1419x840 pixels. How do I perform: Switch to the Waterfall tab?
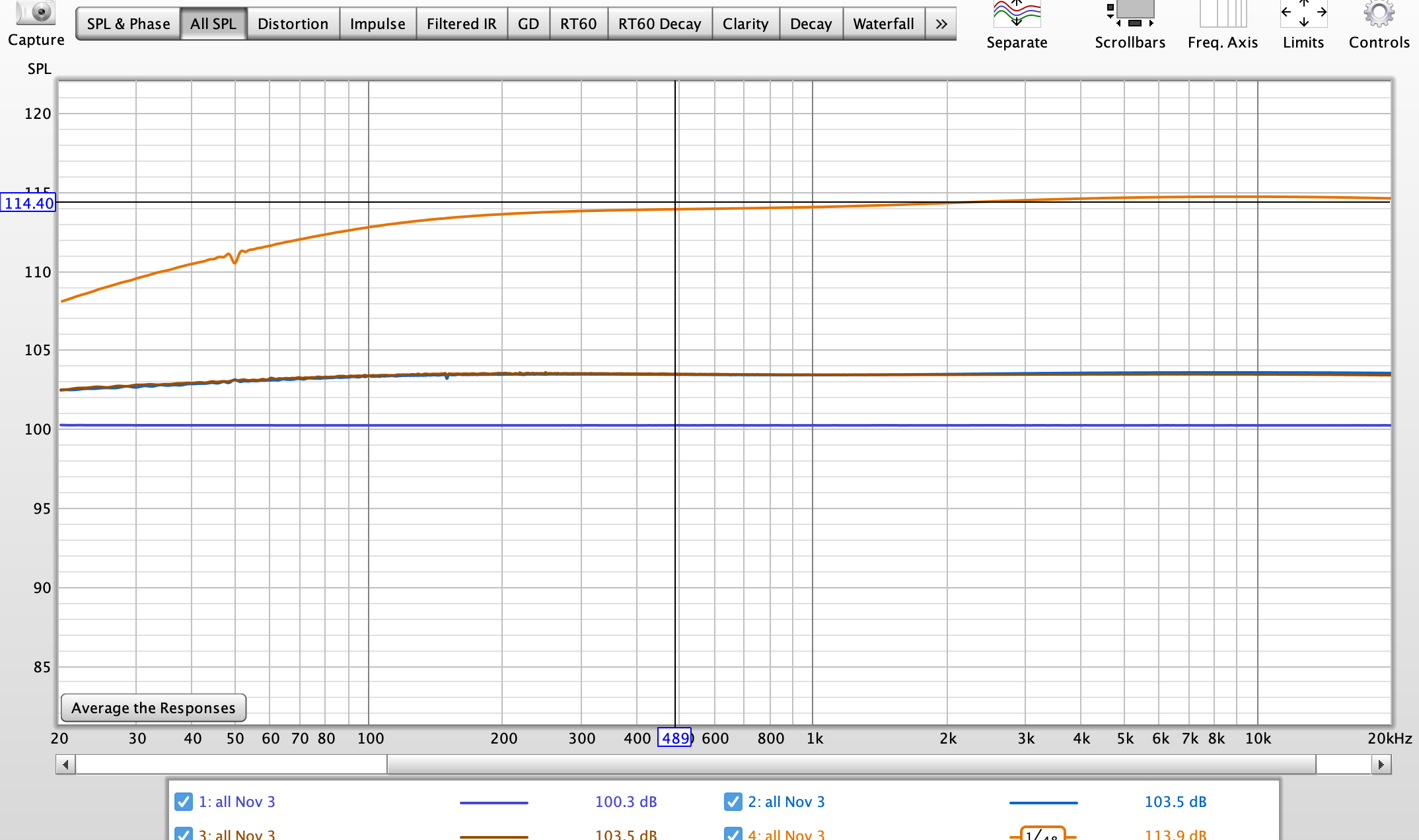[883, 24]
